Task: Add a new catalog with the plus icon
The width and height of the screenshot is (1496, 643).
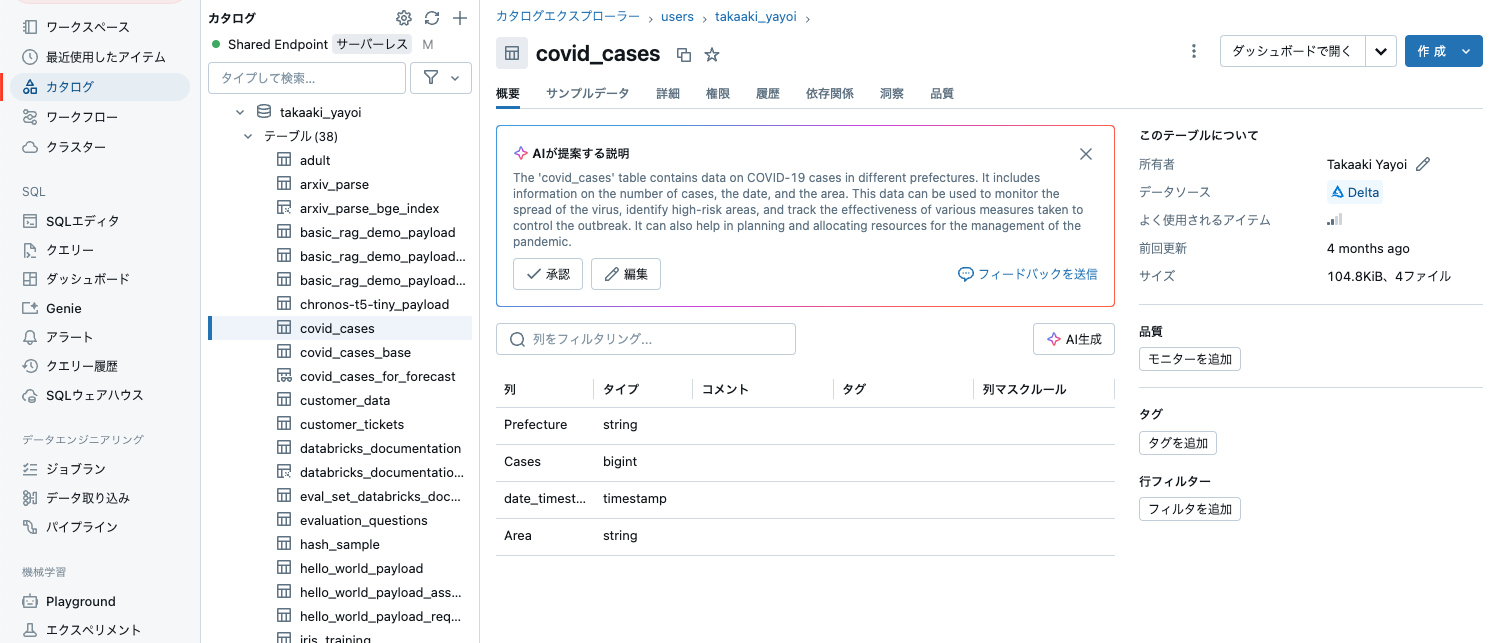Action: [459, 17]
